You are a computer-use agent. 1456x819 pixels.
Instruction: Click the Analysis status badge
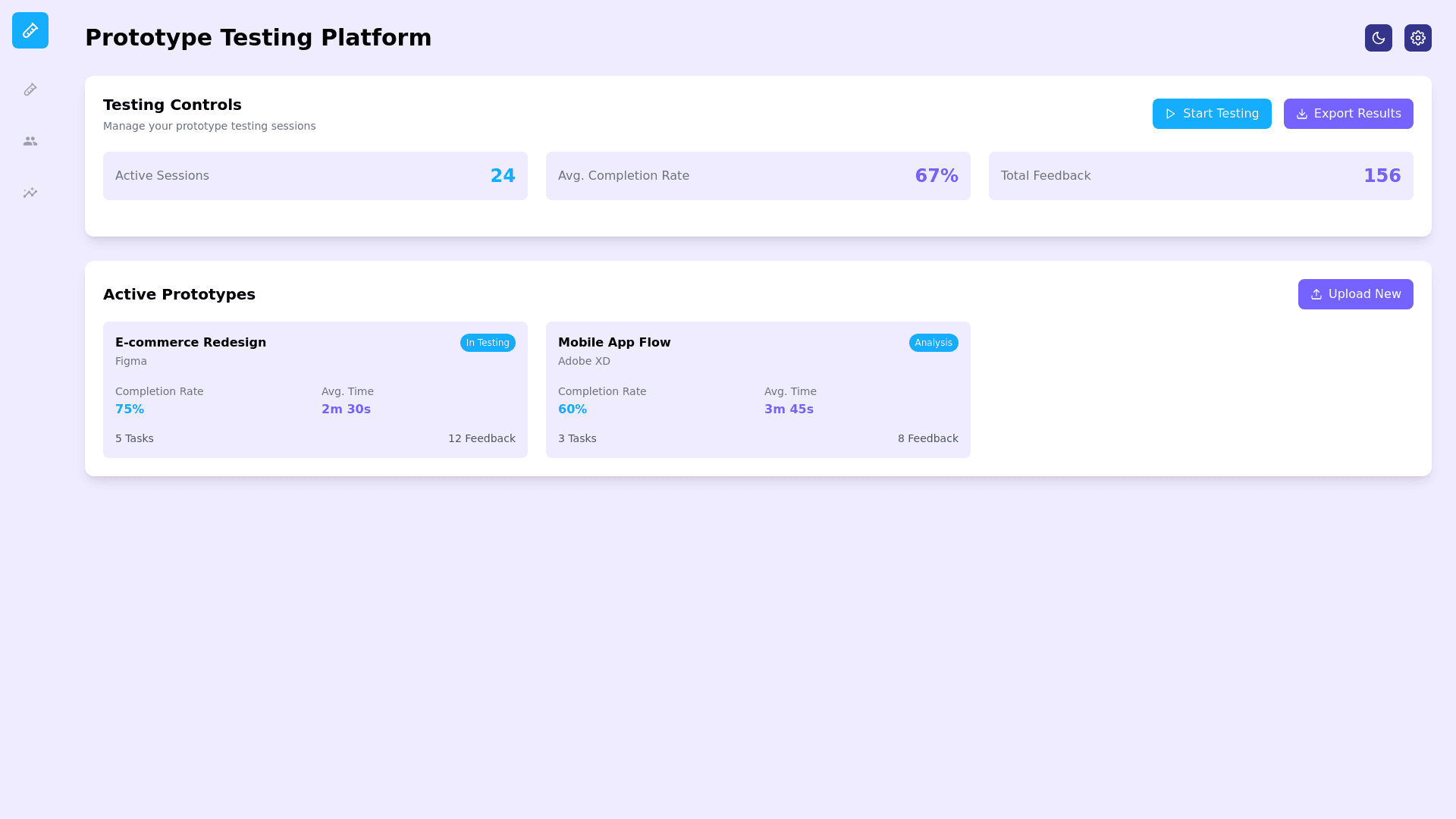coord(933,343)
